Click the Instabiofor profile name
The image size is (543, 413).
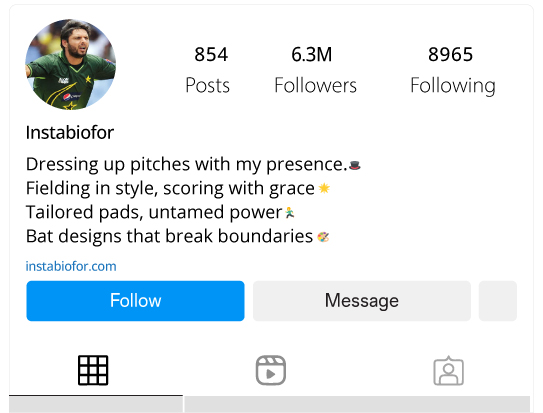coord(70,133)
